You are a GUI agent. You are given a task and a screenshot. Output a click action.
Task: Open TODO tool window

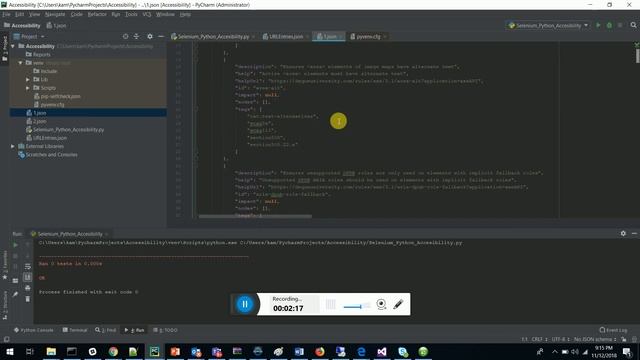[x=165, y=330]
